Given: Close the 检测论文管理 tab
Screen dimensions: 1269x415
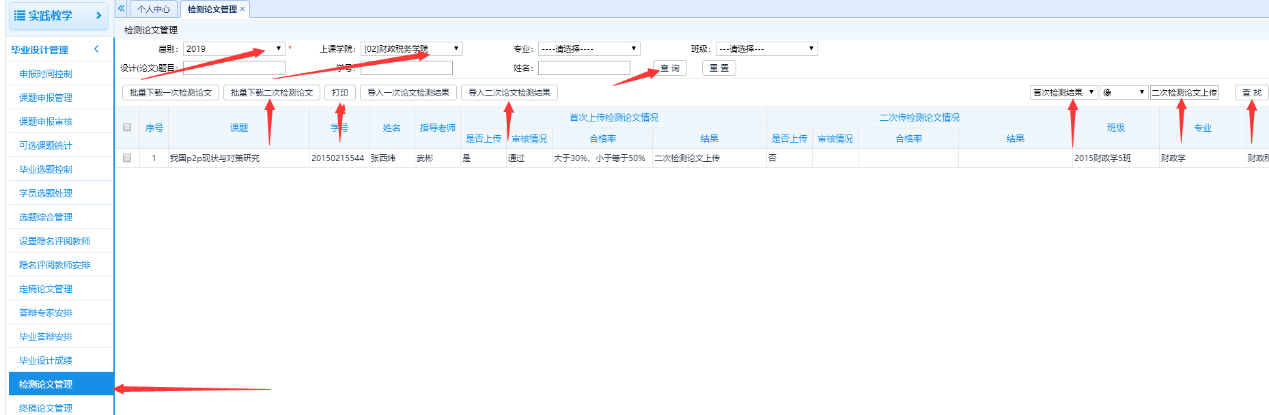Looking at the screenshot, I should coord(243,9).
